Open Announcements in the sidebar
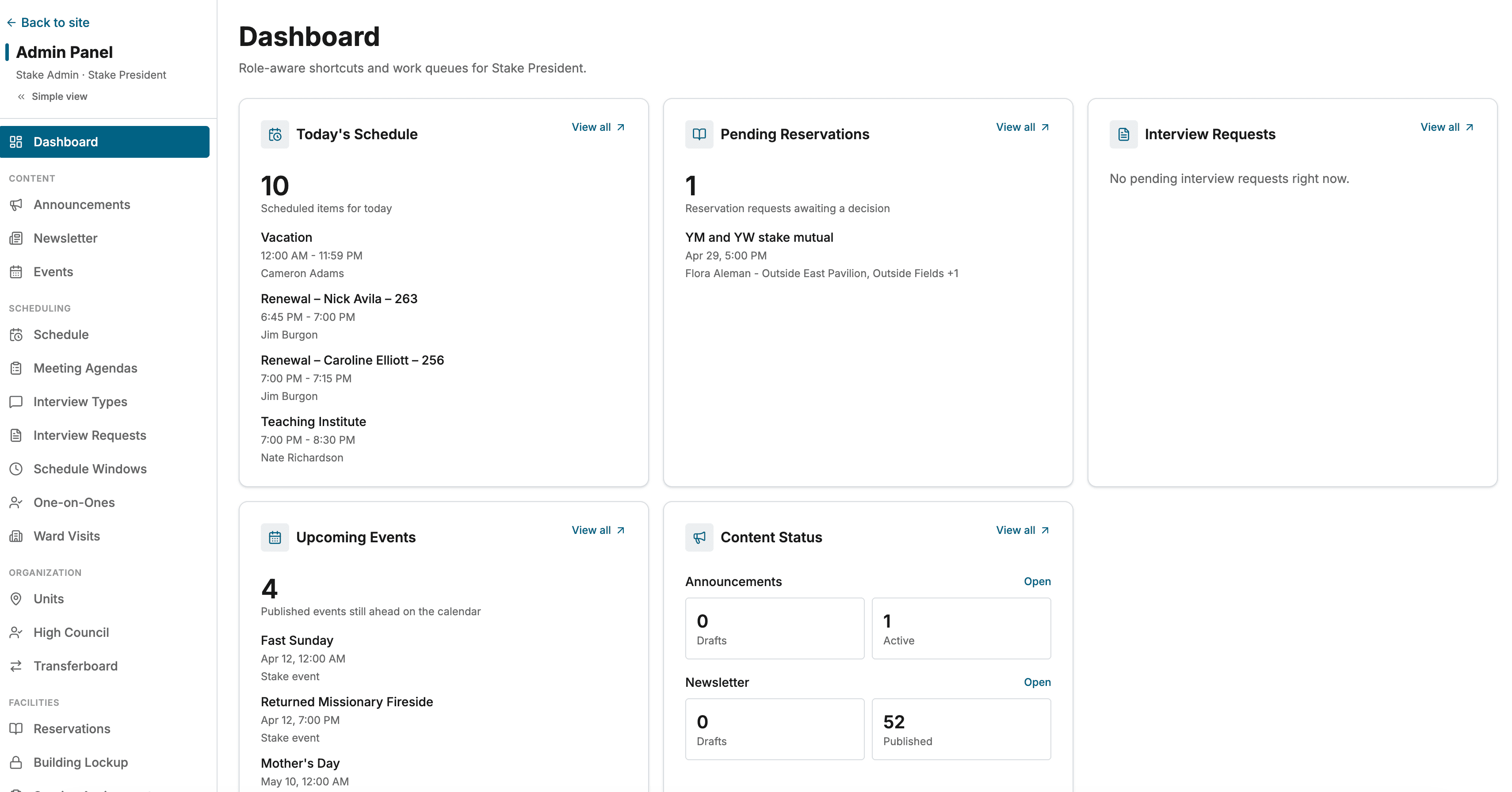This screenshot has width=1512, height=792. (104, 205)
